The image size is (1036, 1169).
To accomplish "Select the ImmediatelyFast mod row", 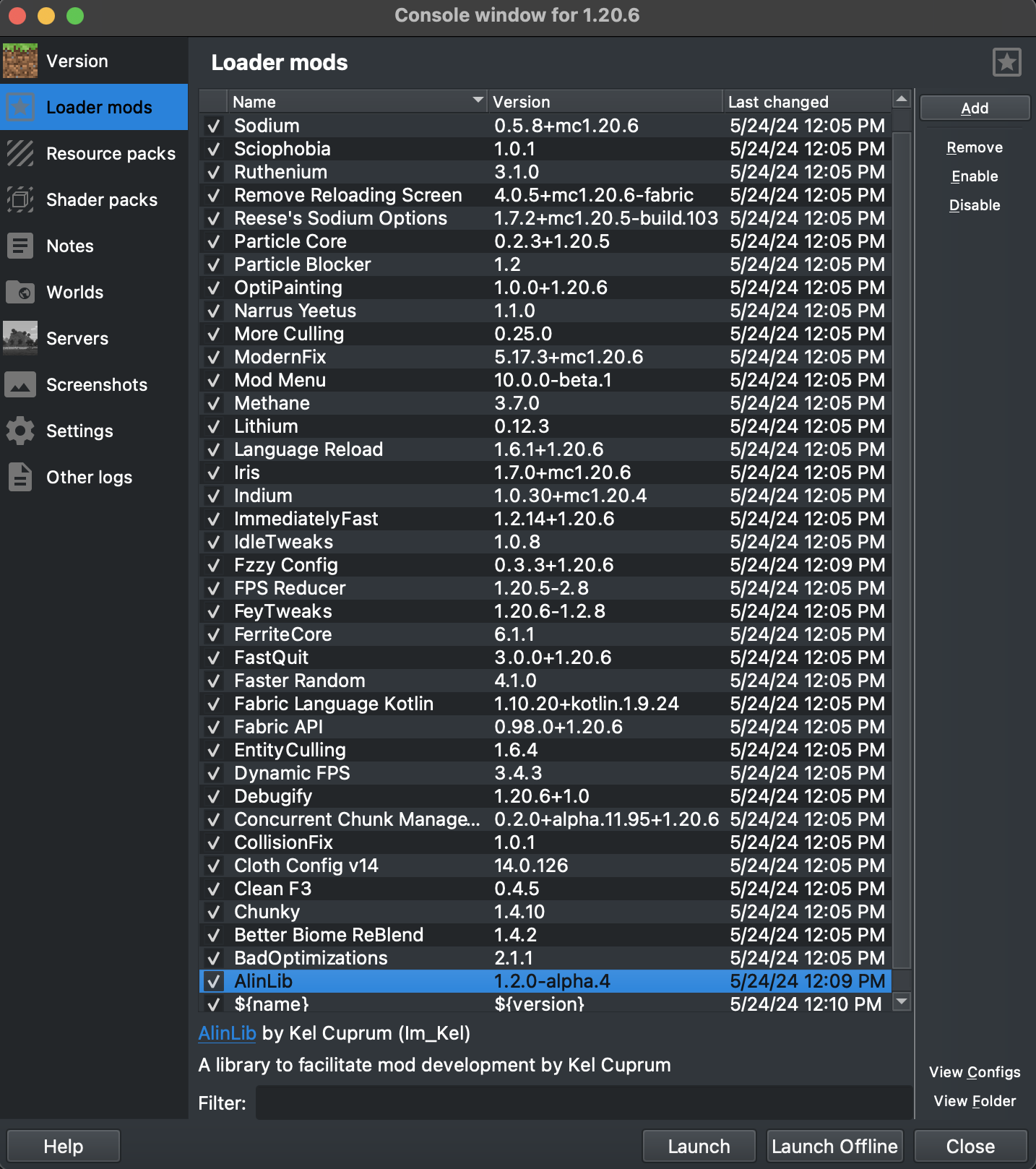I will click(545, 519).
